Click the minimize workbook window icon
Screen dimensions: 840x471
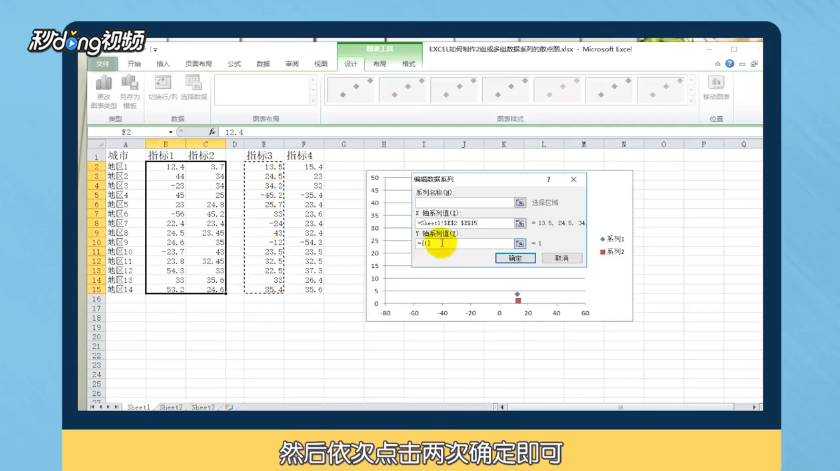click(742, 64)
